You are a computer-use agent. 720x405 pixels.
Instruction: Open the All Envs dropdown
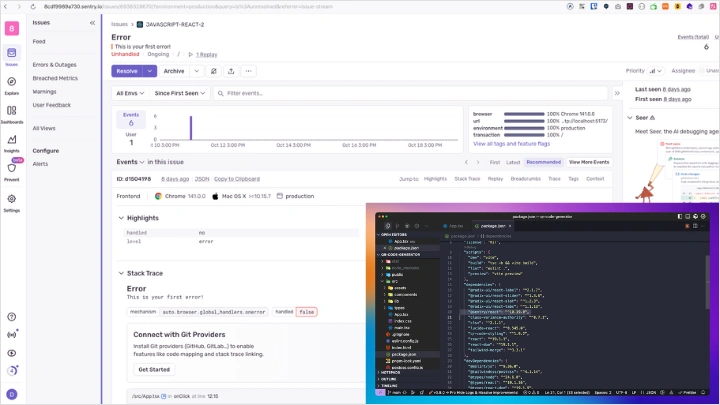pyautogui.click(x=130, y=93)
